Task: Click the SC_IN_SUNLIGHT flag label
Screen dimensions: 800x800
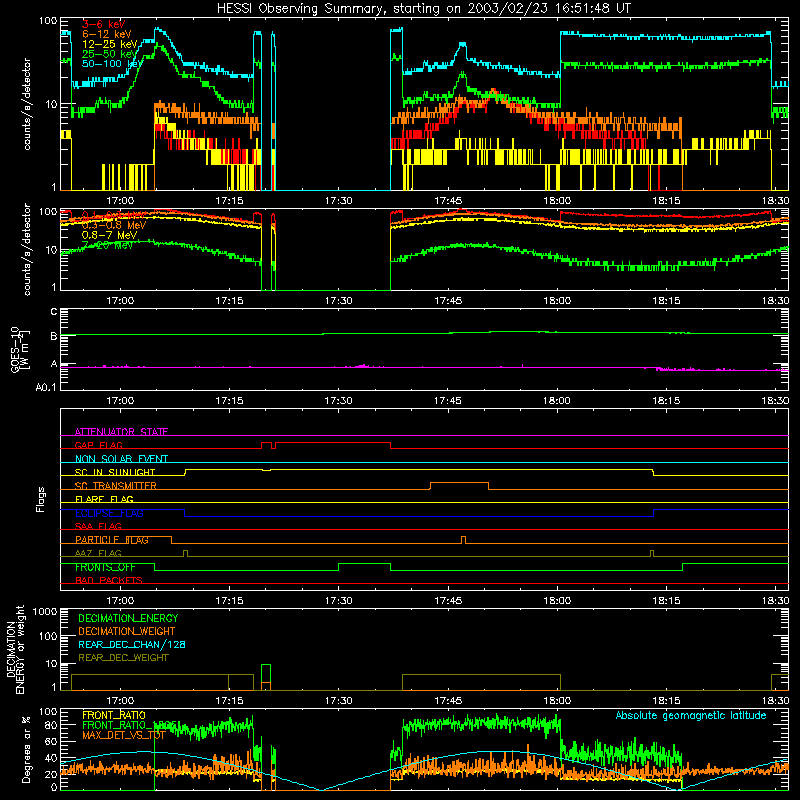Action: click(115, 472)
